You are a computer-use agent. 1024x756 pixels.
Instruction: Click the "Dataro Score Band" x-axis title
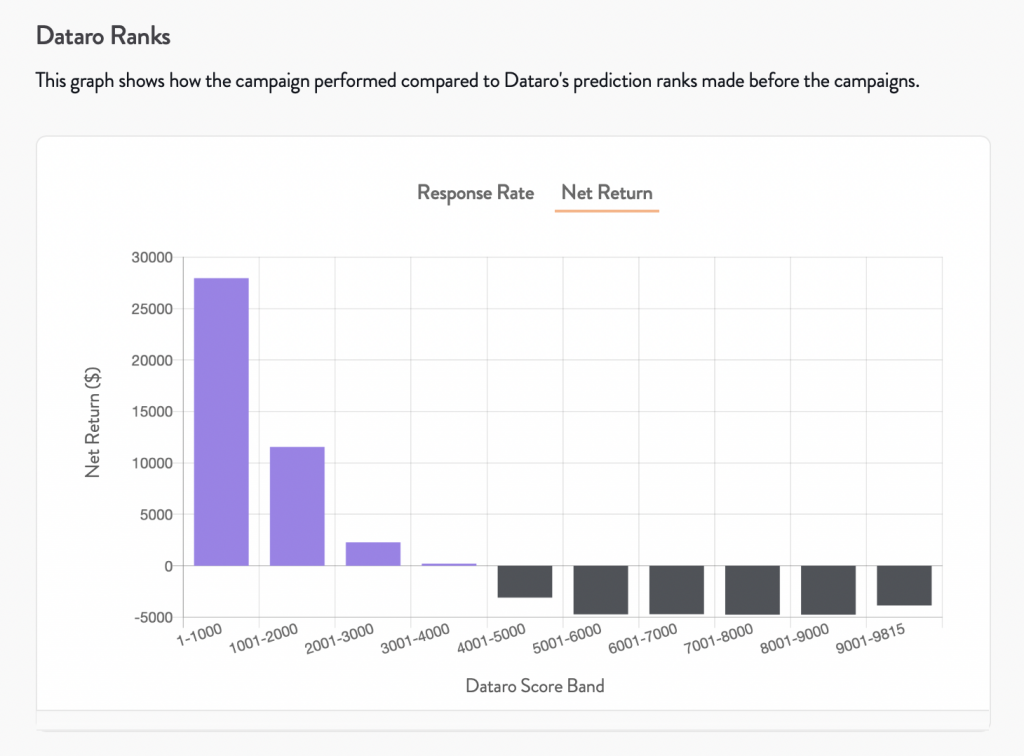tap(534, 686)
